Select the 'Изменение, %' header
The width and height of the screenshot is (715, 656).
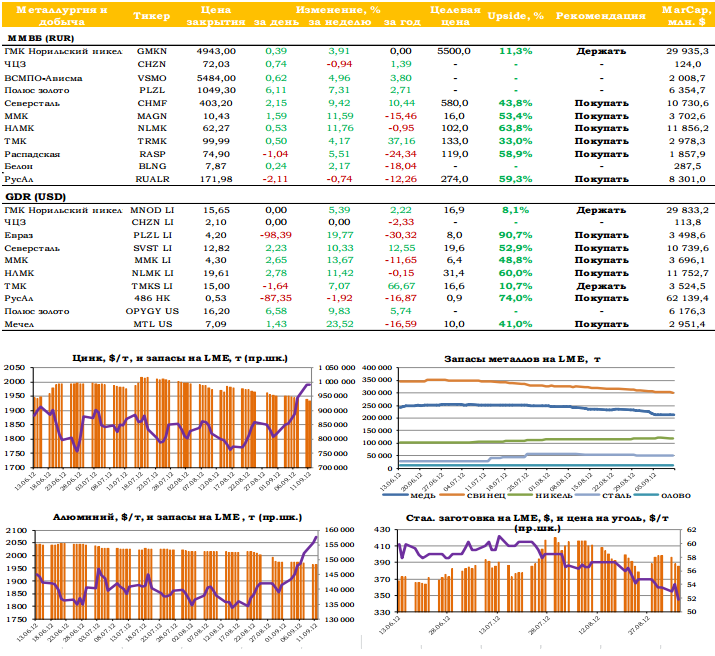pyautogui.click(x=337, y=10)
